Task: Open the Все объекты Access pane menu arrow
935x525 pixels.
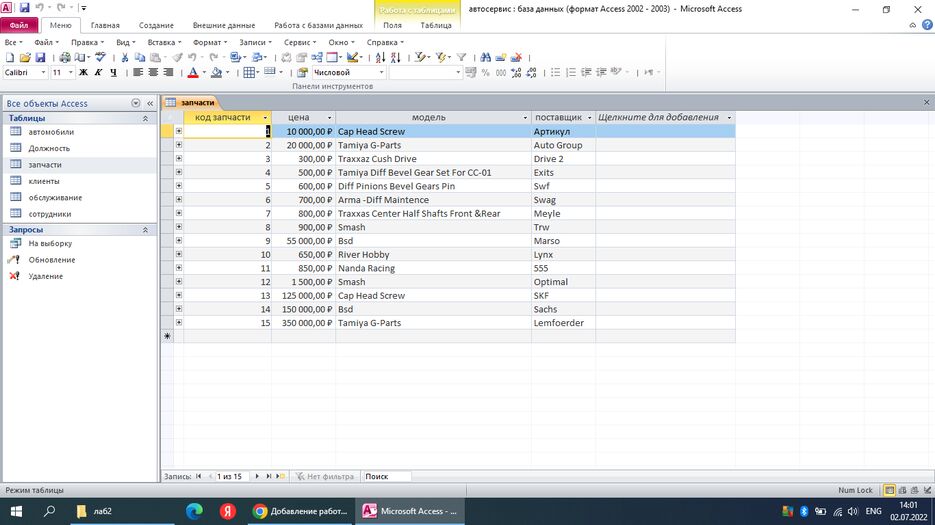Action: (x=136, y=103)
